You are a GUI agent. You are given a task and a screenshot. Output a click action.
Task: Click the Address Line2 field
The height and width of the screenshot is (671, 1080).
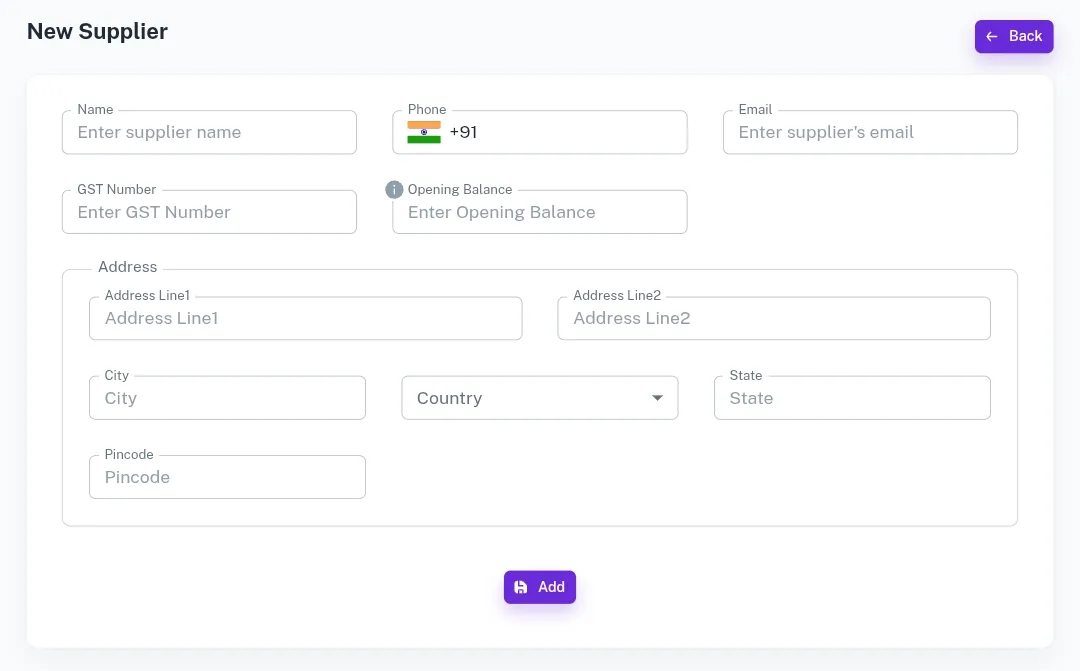[774, 318]
